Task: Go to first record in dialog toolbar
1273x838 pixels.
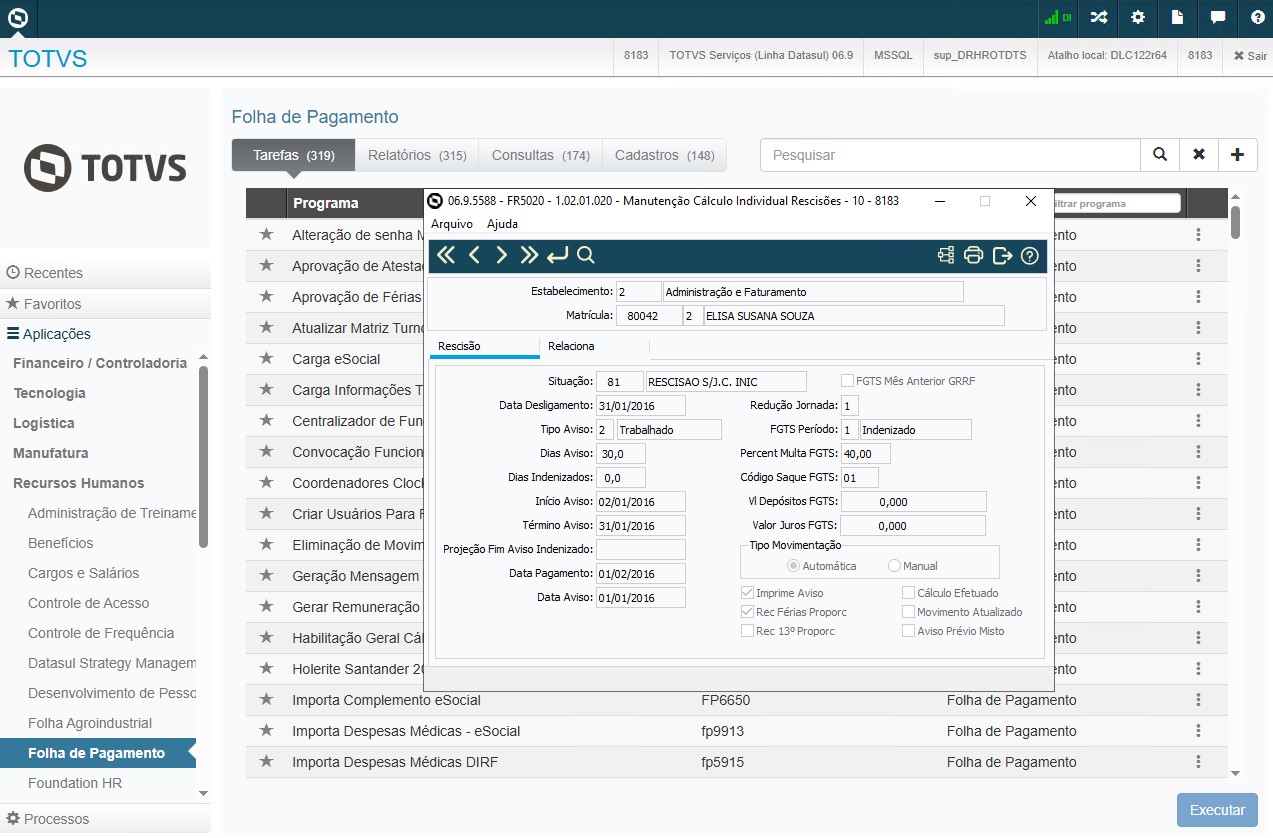Action: point(446,256)
